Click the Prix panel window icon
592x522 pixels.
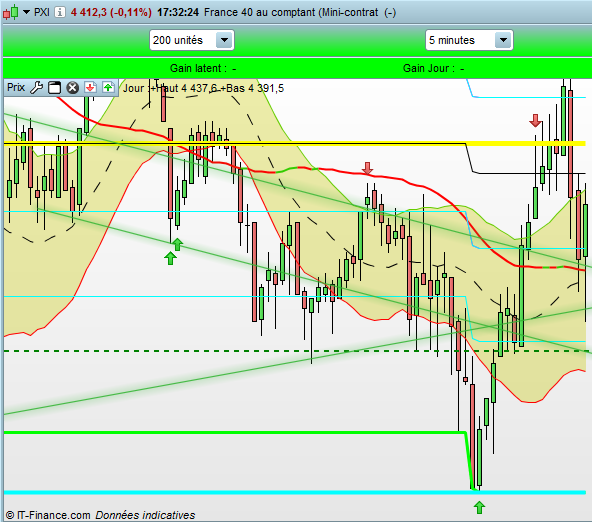[54, 88]
